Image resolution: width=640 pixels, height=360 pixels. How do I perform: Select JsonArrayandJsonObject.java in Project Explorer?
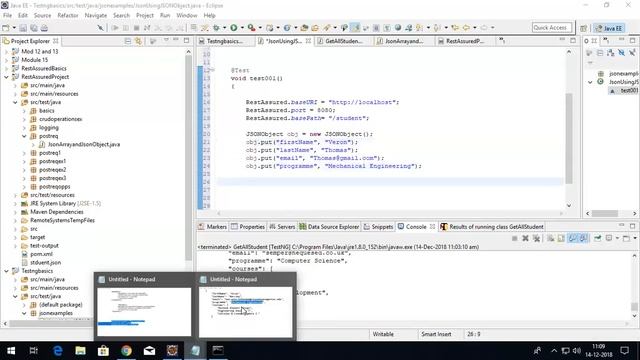(84, 144)
